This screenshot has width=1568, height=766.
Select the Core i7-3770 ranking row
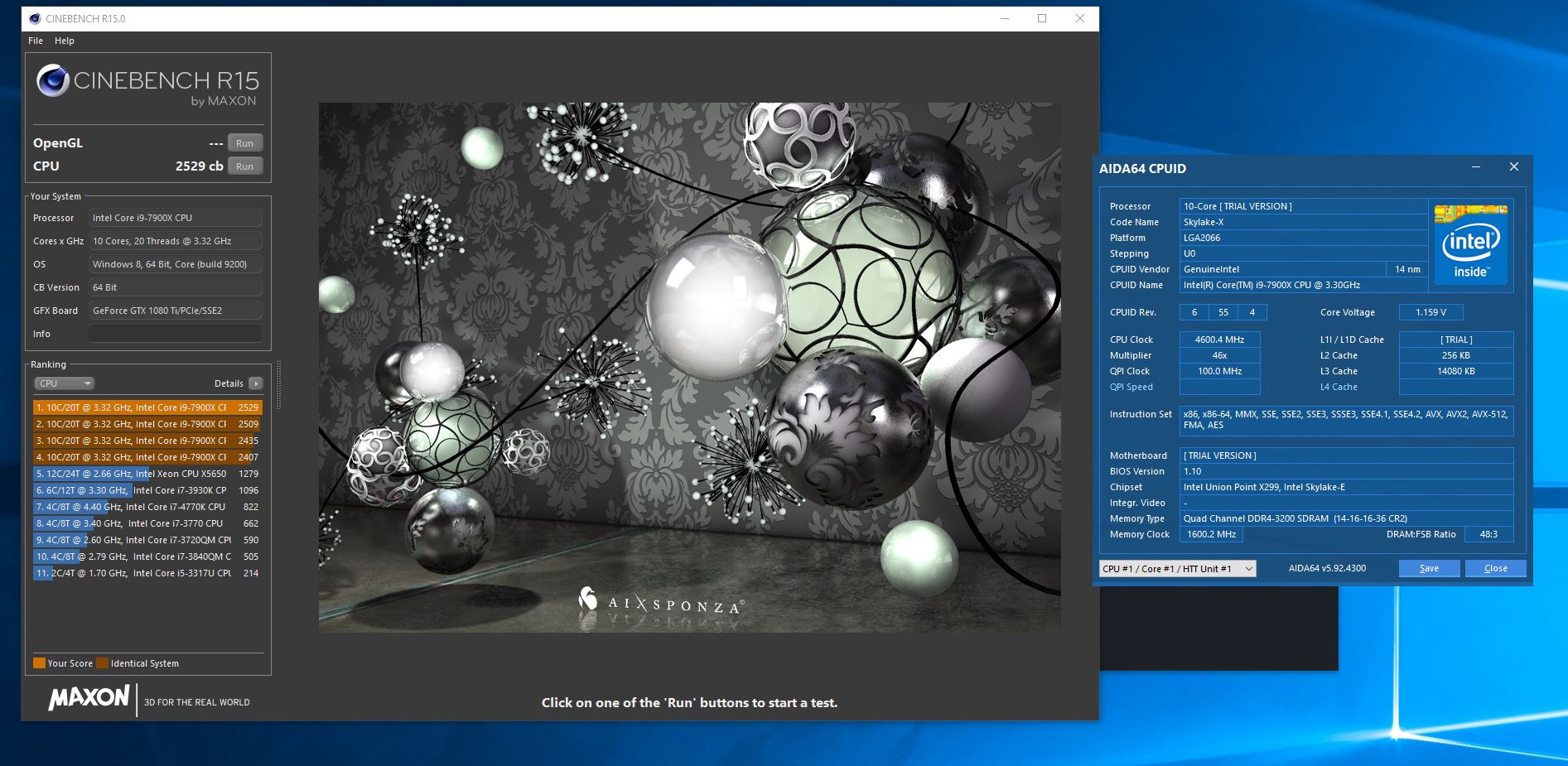(x=147, y=523)
